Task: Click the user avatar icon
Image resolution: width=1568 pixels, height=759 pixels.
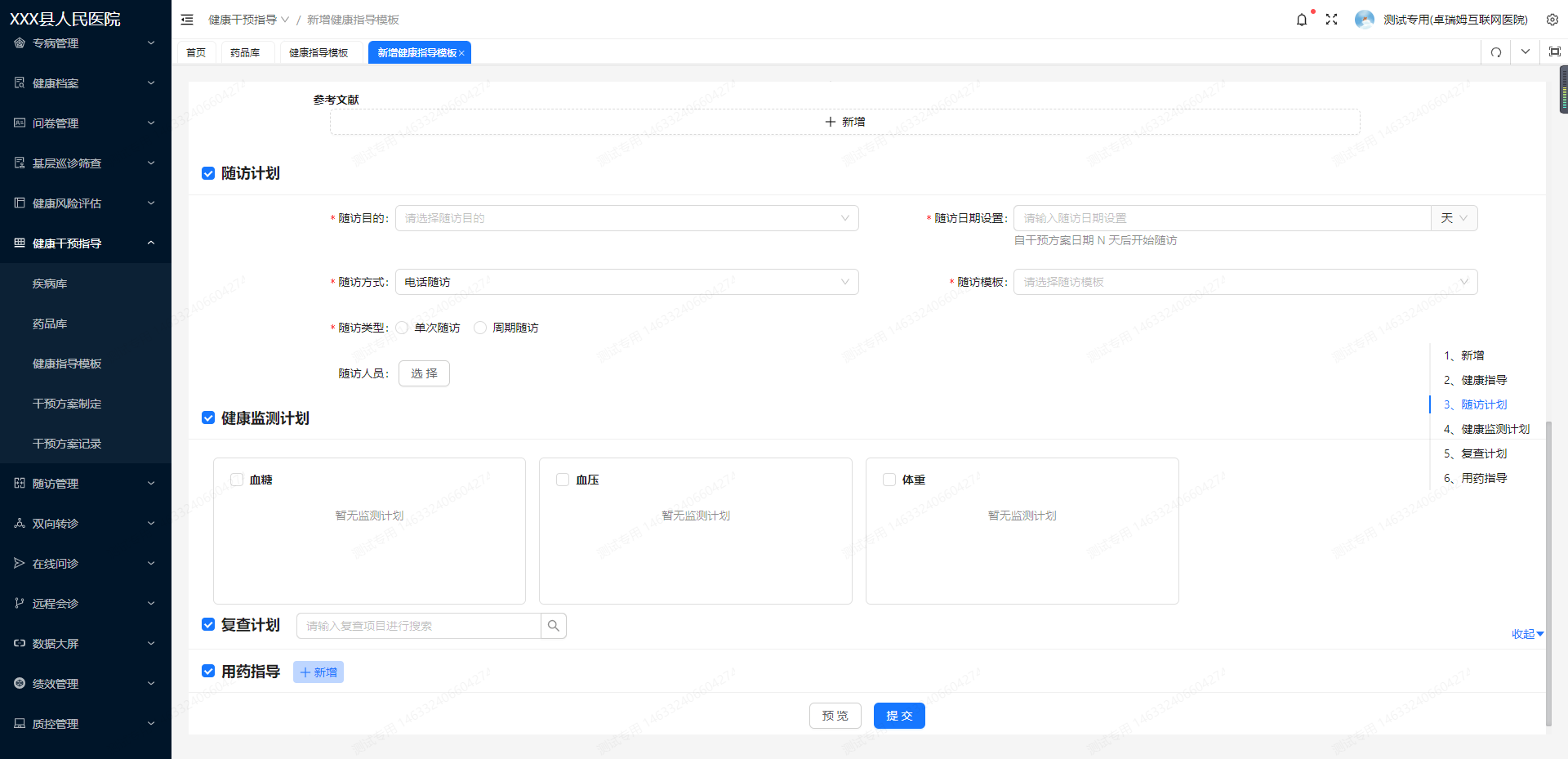Action: (x=1364, y=20)
